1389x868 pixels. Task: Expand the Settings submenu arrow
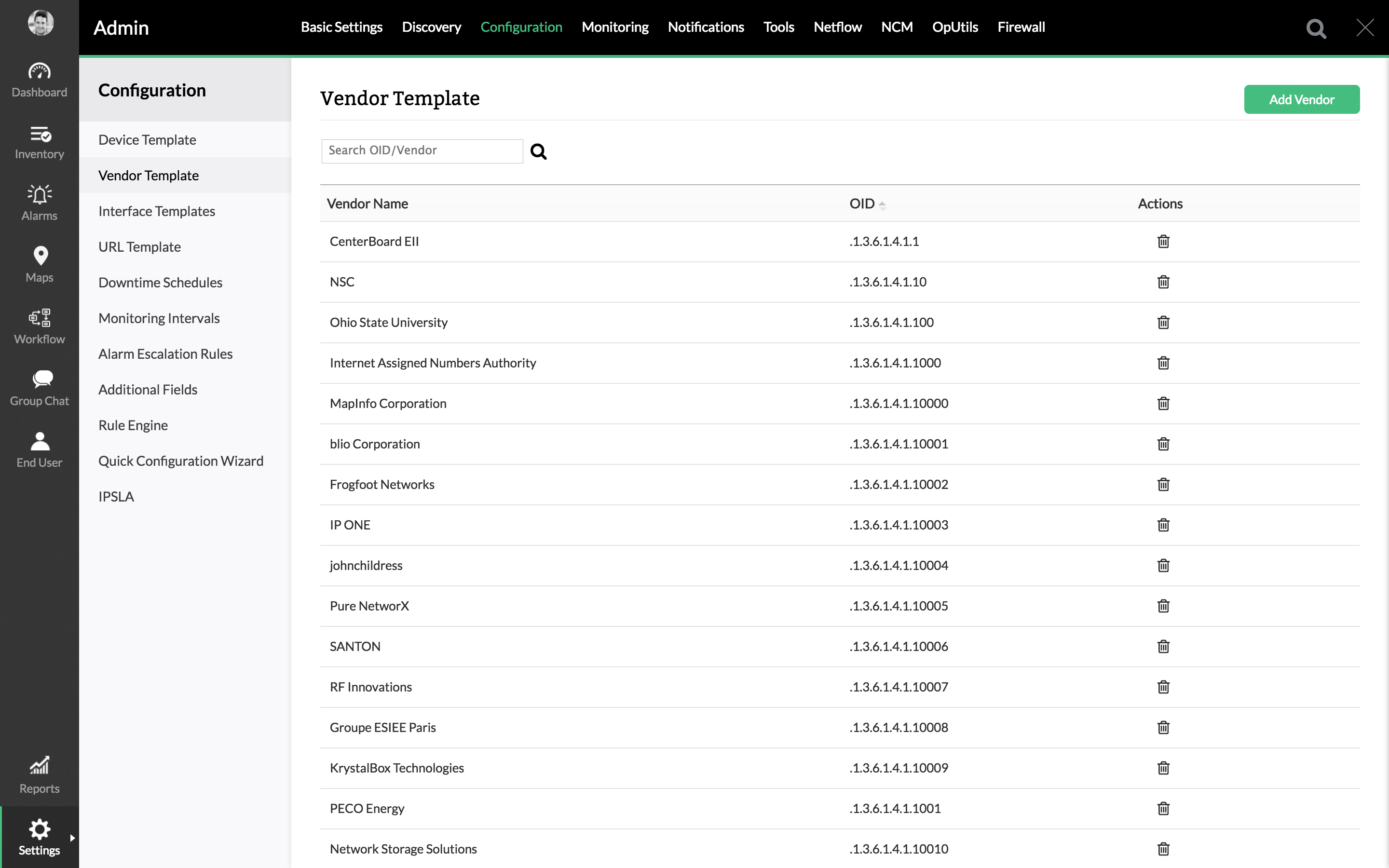click(72, 838)
